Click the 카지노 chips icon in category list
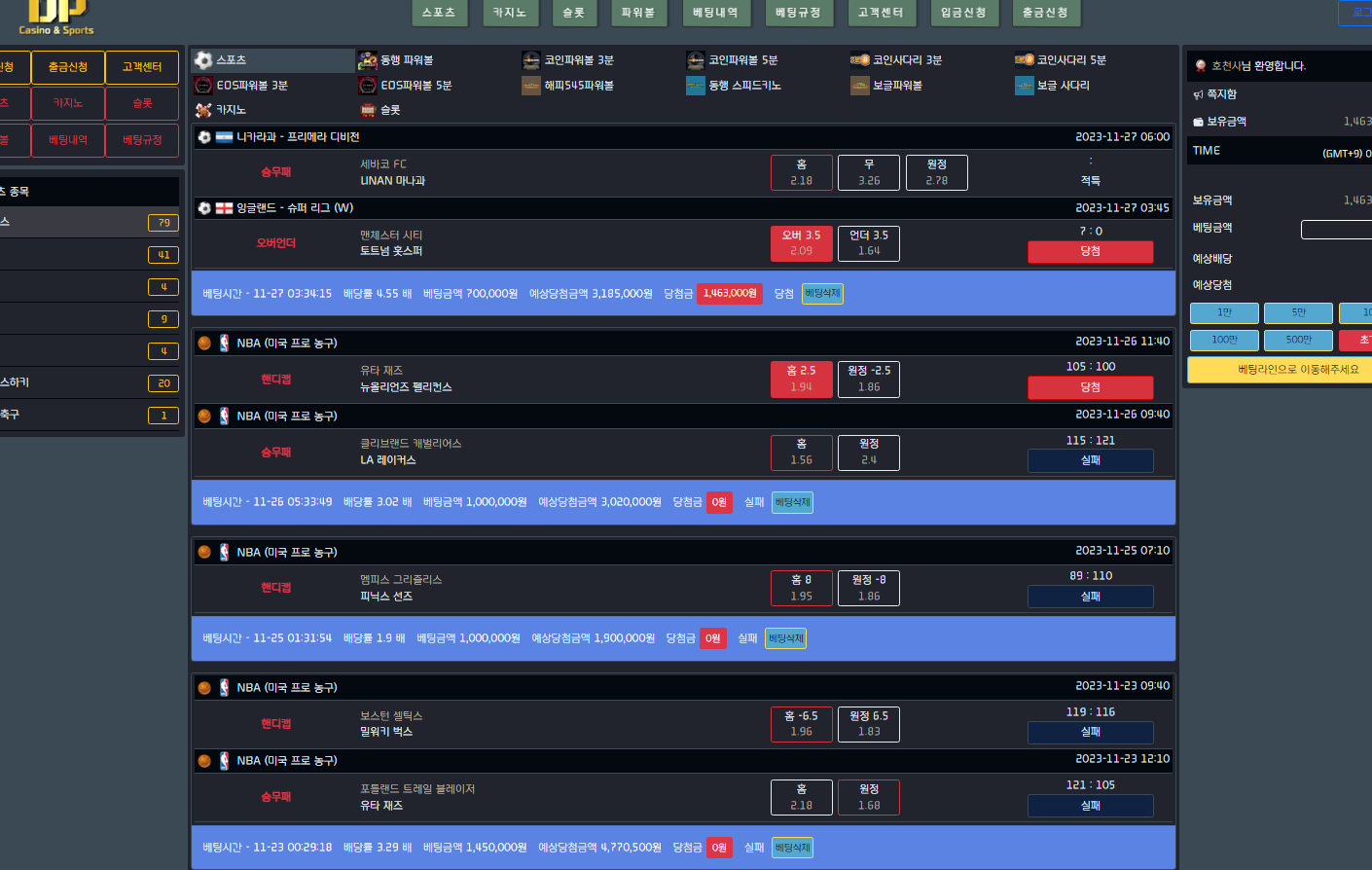Screen dimensions: 1372x870 coord(203,110)
